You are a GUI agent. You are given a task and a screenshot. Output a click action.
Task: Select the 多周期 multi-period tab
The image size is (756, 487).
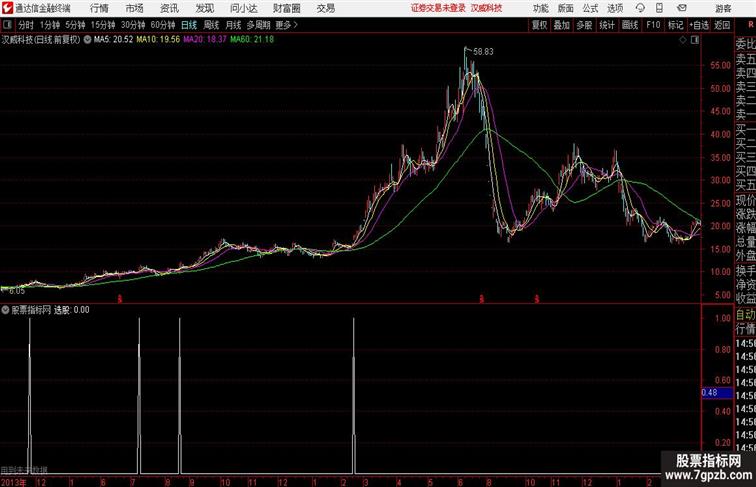point(258,25)
